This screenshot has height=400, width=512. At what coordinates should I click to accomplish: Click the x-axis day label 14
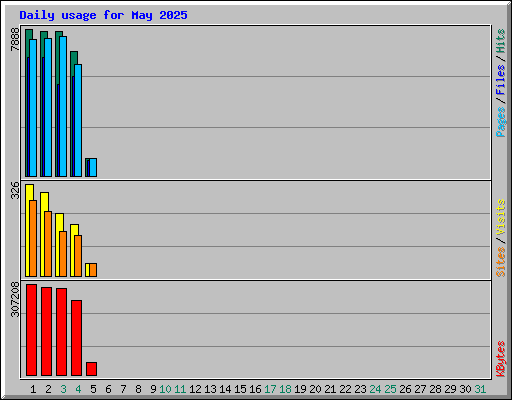[225, 389]
